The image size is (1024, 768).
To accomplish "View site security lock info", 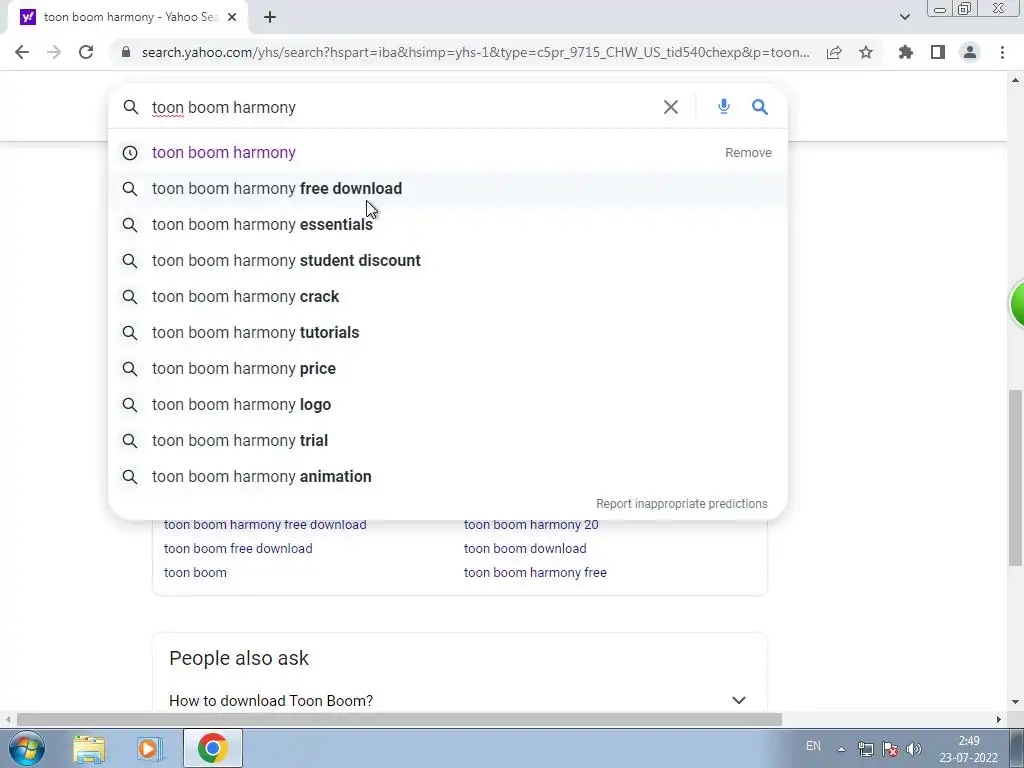I will pyautogui.click(x=125, y=52).
